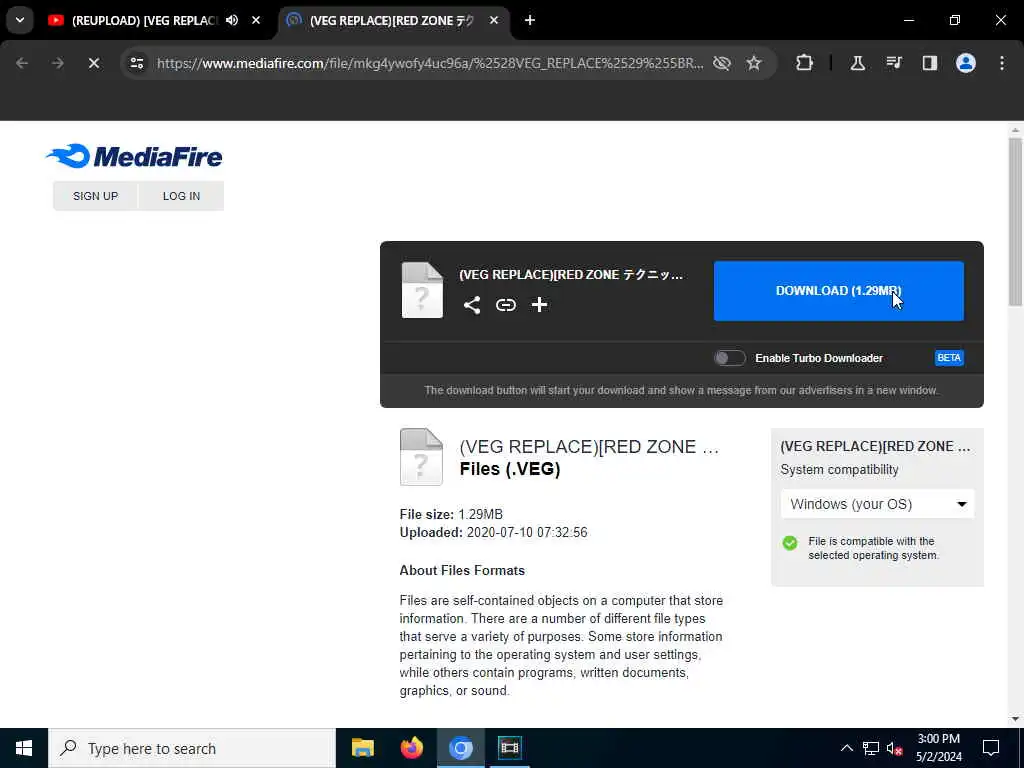Go back to previous page
Image resolution: width=1024 pixels, height=768 pixels.
pos(22,63)
